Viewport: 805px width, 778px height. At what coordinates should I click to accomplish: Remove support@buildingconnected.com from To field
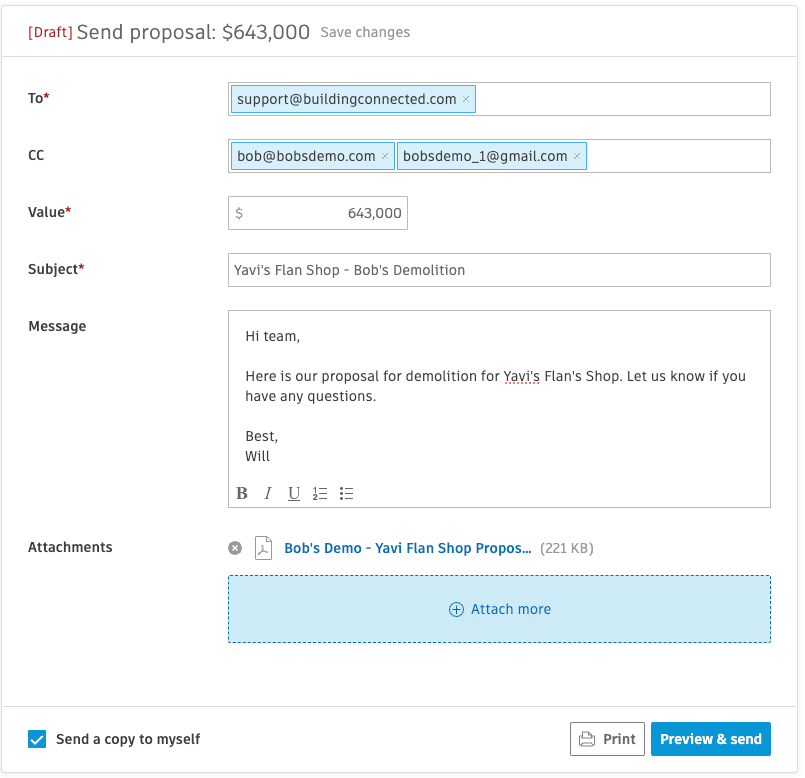click(x=466, y=99)
